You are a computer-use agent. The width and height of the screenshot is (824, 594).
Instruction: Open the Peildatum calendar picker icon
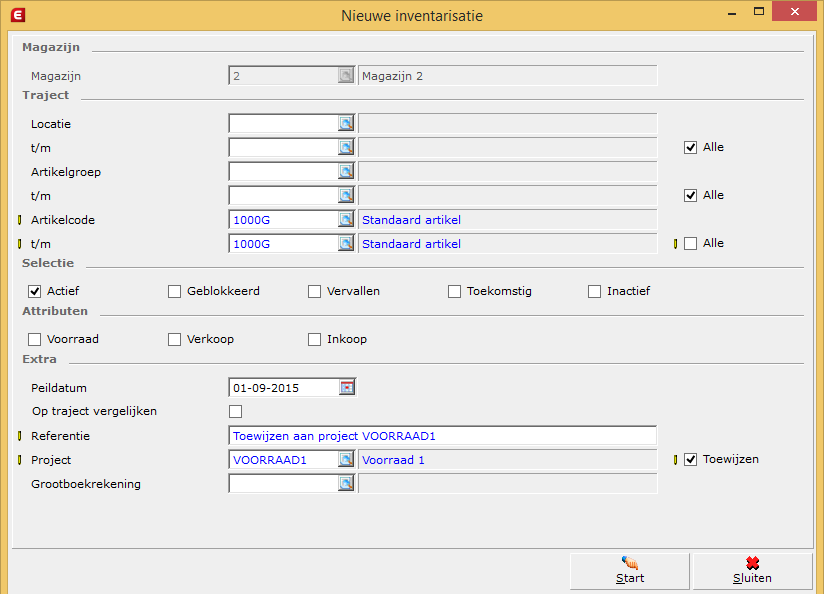347,387
